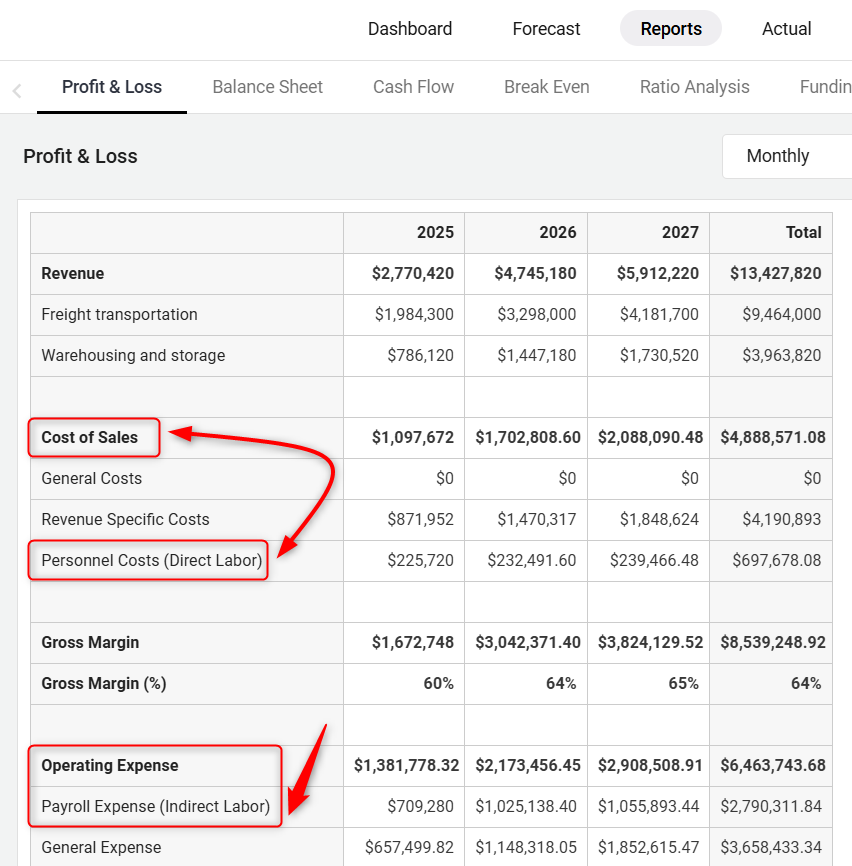The image size is (852, 866).
Task: Click the Total column header
Action: tap(804, 232)
